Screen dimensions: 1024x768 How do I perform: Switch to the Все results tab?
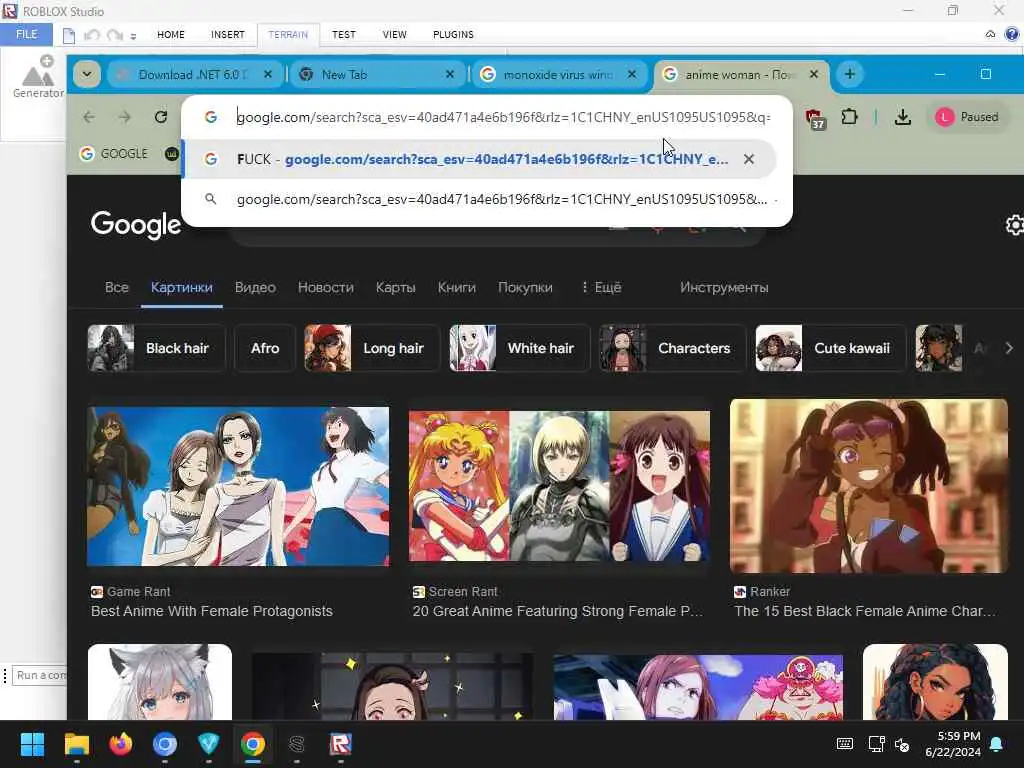(x=117, y=287)
